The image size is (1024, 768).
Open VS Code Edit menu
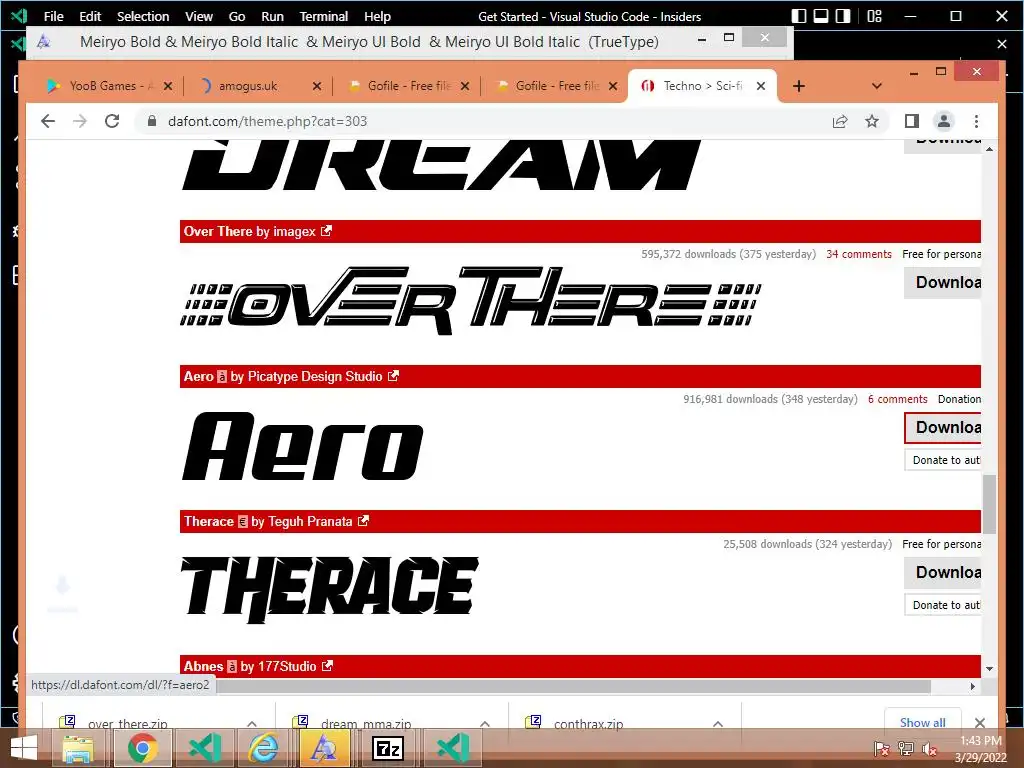90,16
